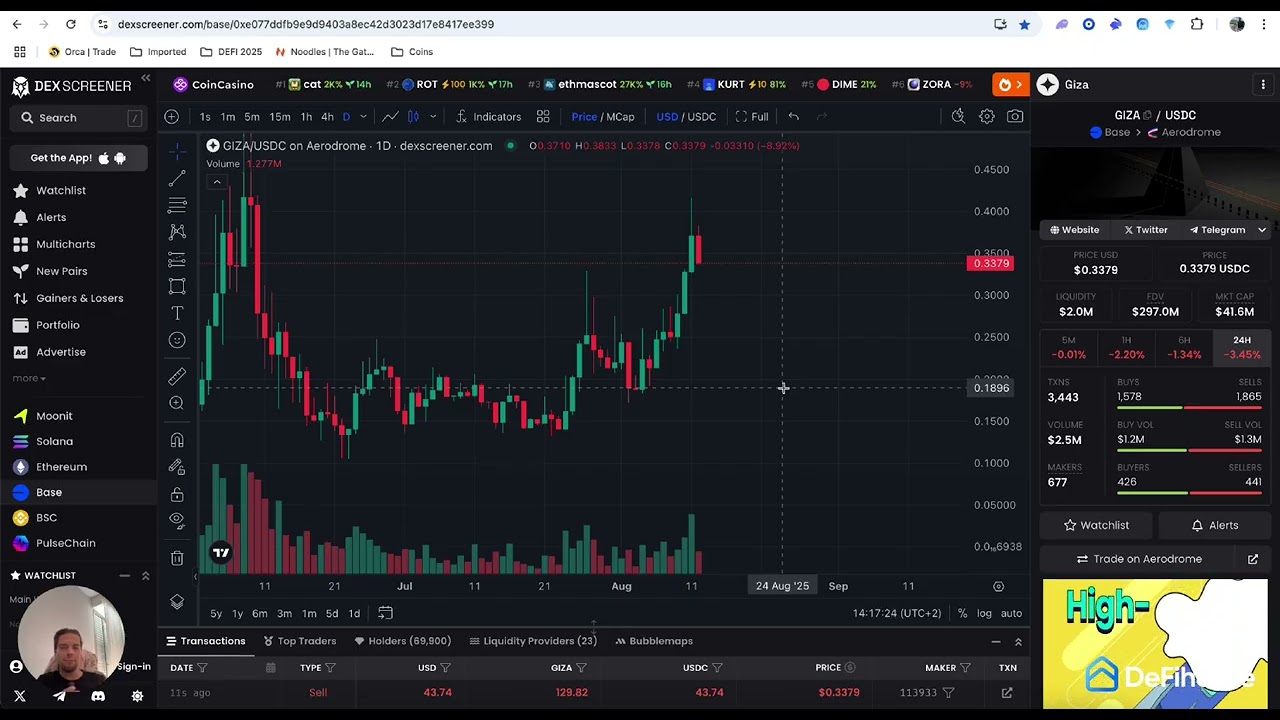Toggle log scale
The width and height of the screenshot is (1280, 720).
[984, 613]
